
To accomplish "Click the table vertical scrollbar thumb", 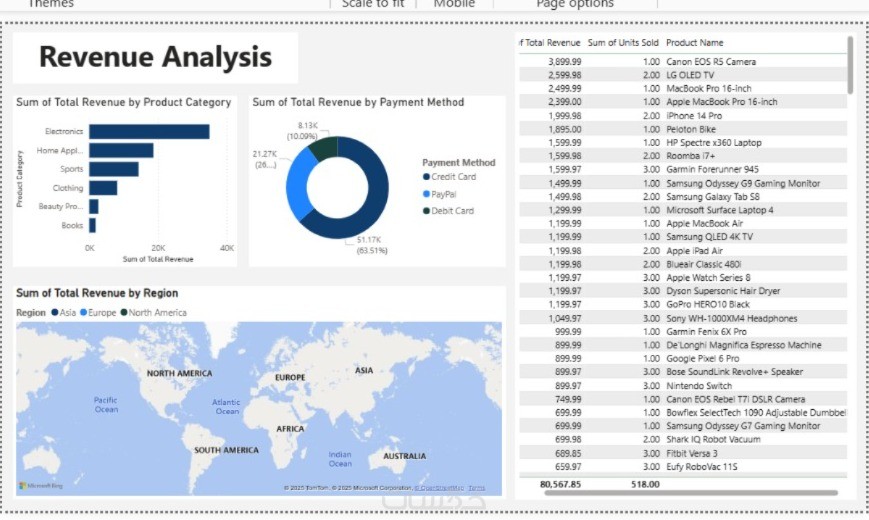I will [x=850, y=65].
